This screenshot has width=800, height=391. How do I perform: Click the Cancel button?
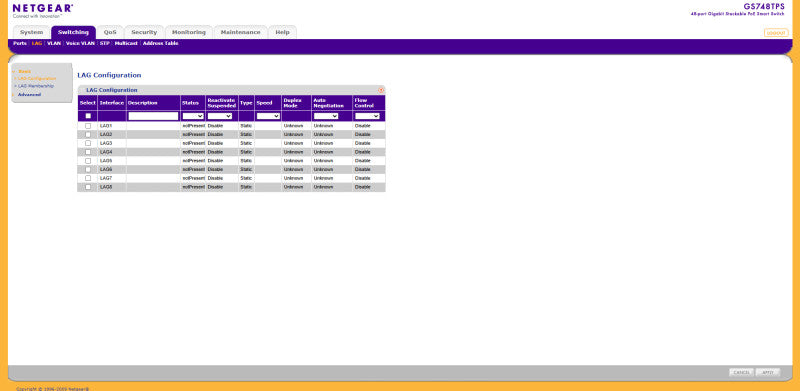[741, 373]
